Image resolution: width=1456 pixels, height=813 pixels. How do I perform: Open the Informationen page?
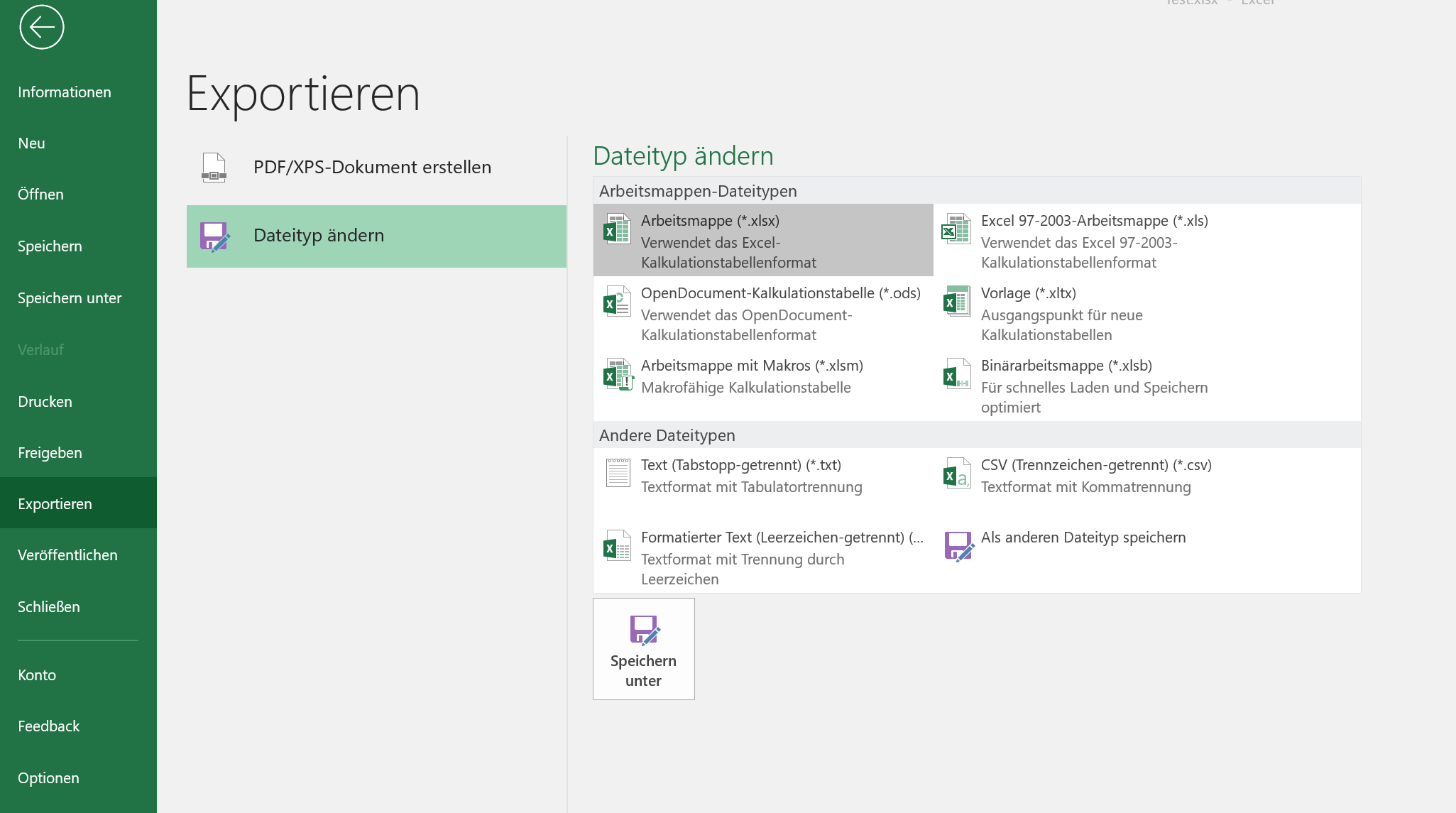pyautogui.click(x=78, y=92)
